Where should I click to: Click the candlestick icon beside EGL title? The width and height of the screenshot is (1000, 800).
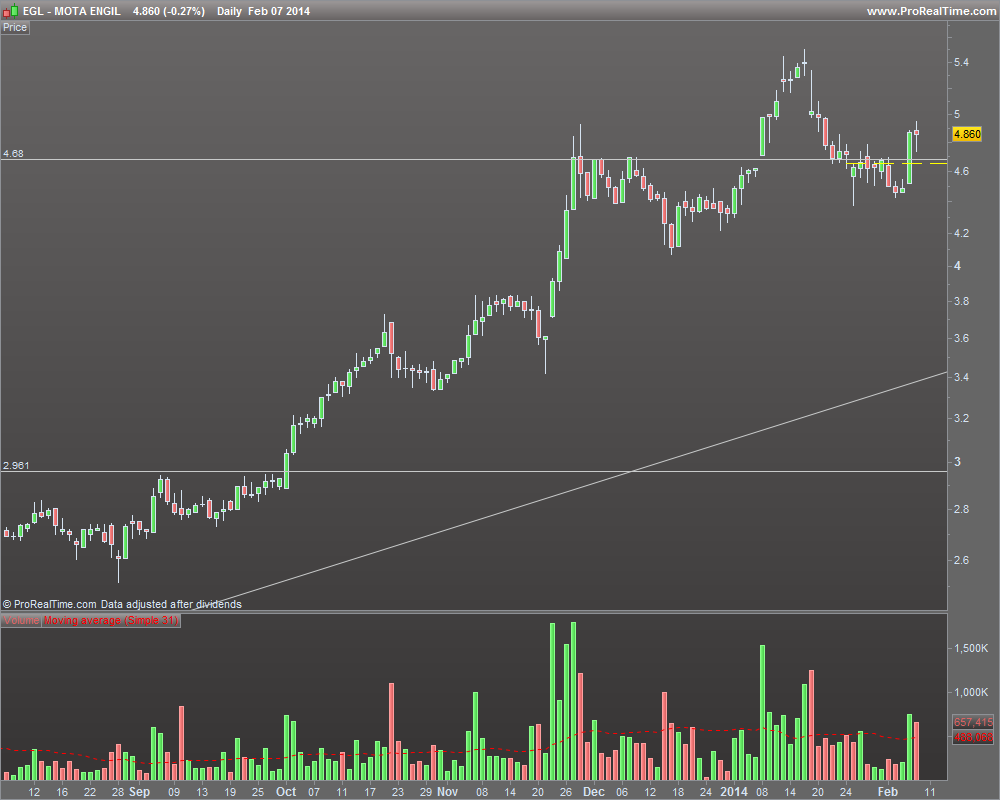(10, 11)
